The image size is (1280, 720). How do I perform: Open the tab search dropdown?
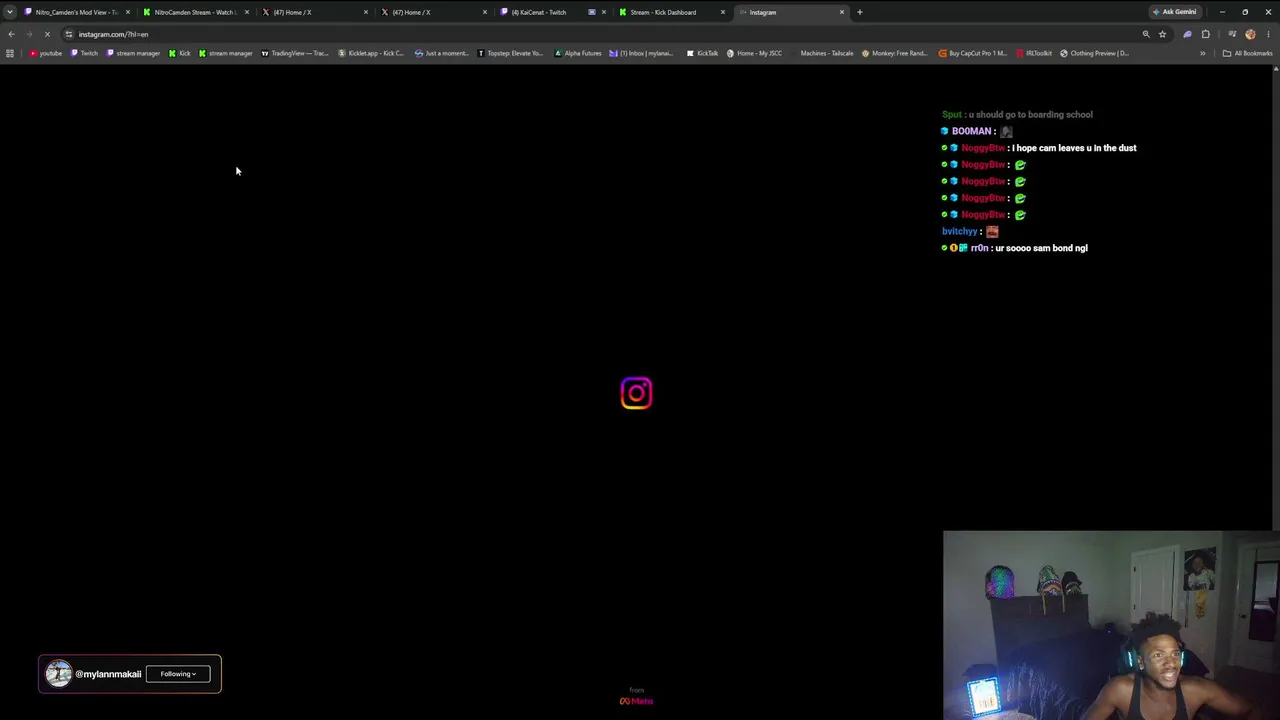click(x=10, y=12)
